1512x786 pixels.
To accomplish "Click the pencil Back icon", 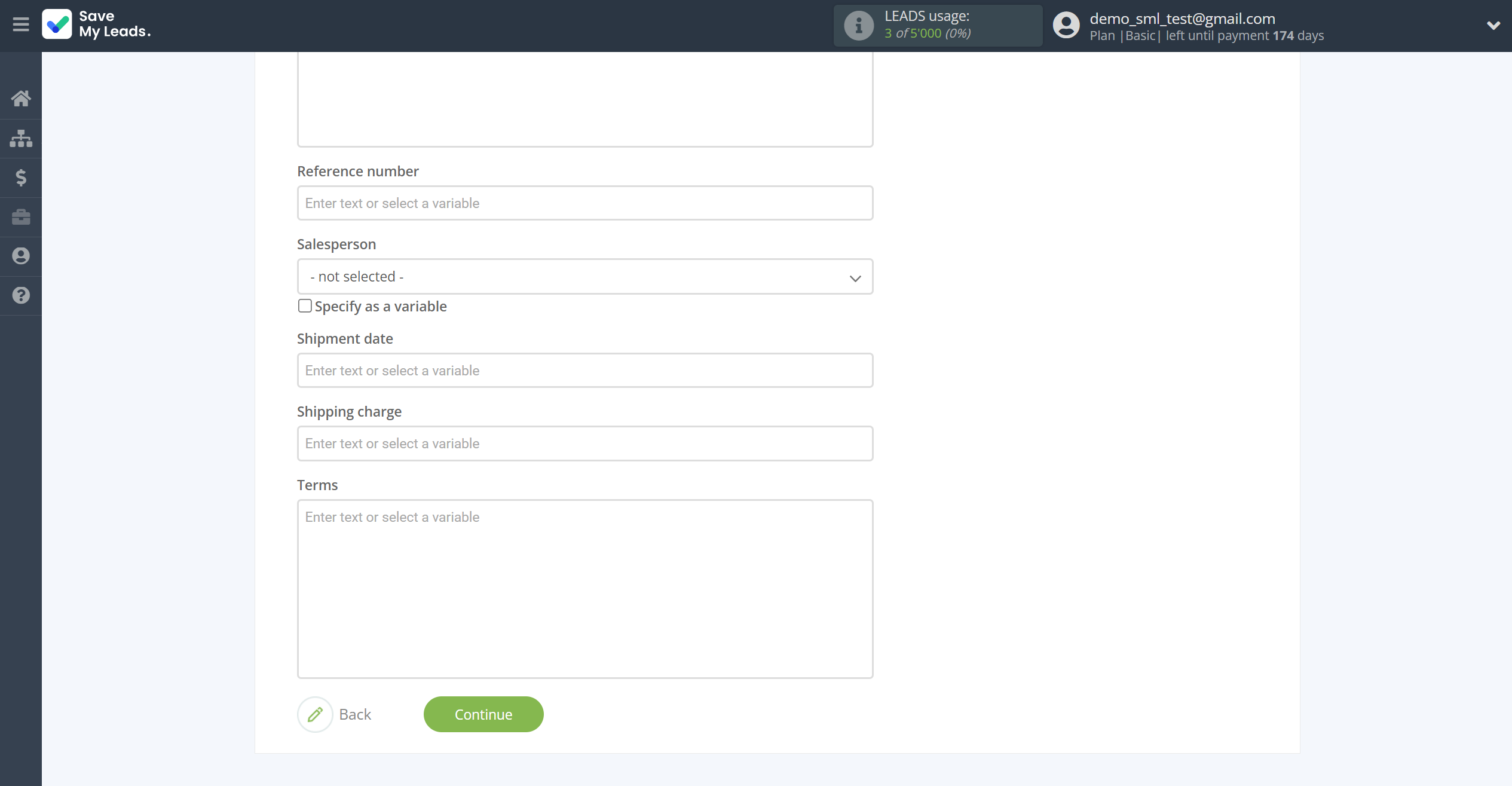I will pos(315,714).
